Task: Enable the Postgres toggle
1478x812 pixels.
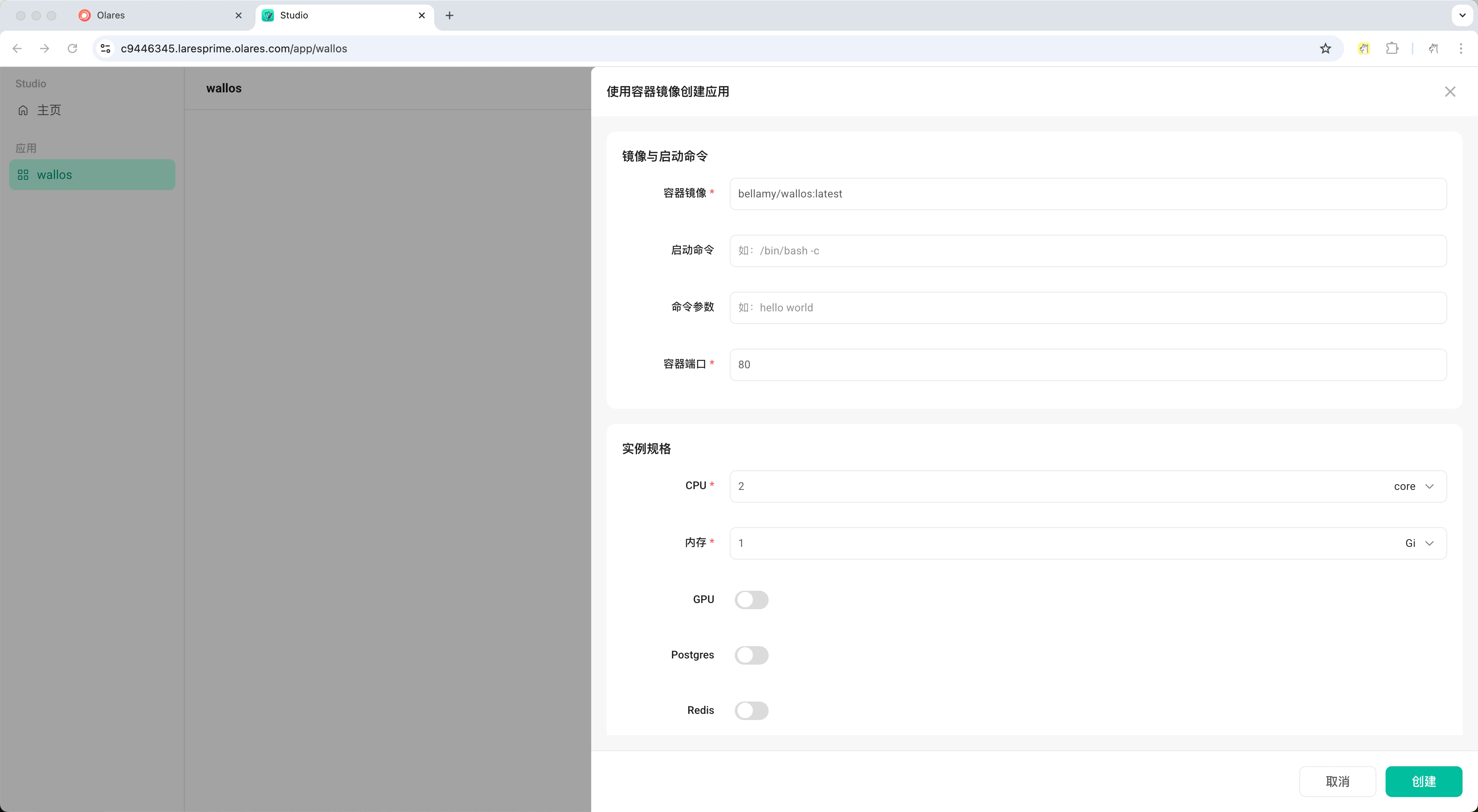Action: (752, 655)
